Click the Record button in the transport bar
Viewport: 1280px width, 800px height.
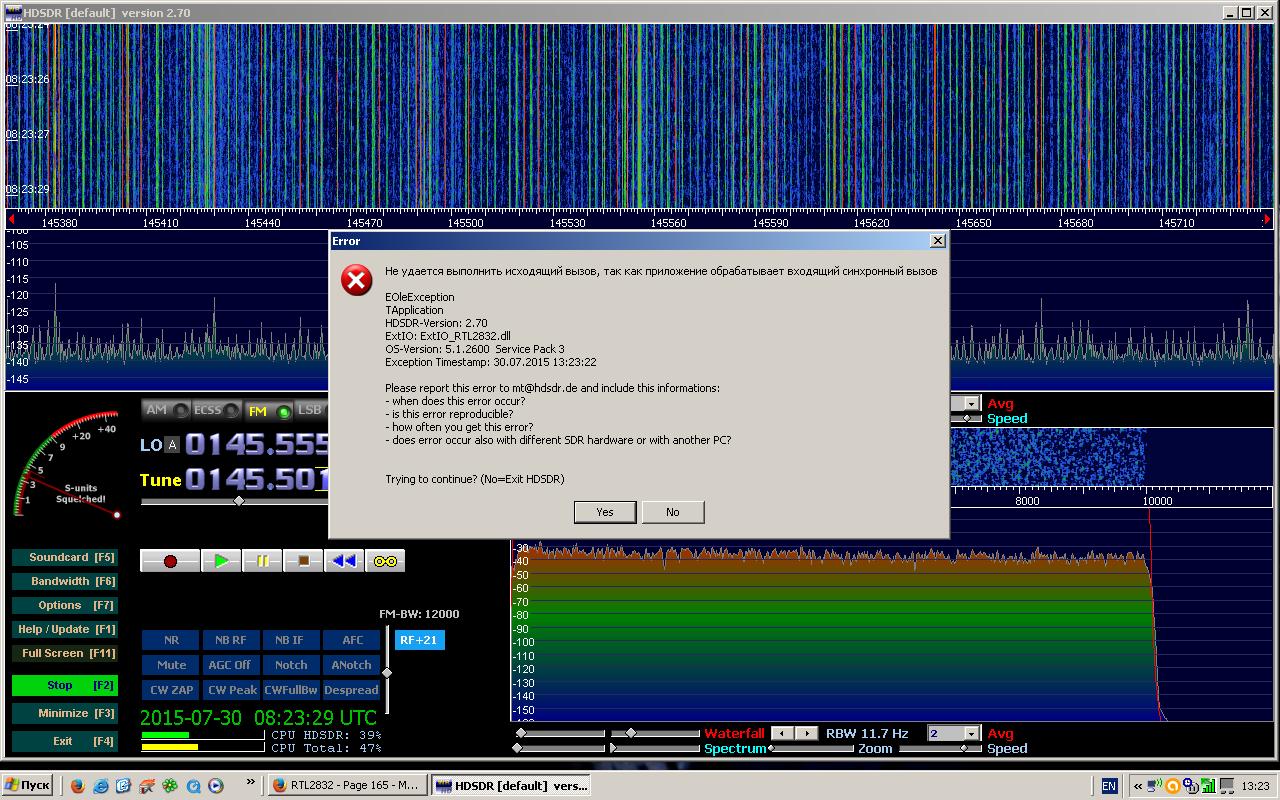(x=170, y=561)
